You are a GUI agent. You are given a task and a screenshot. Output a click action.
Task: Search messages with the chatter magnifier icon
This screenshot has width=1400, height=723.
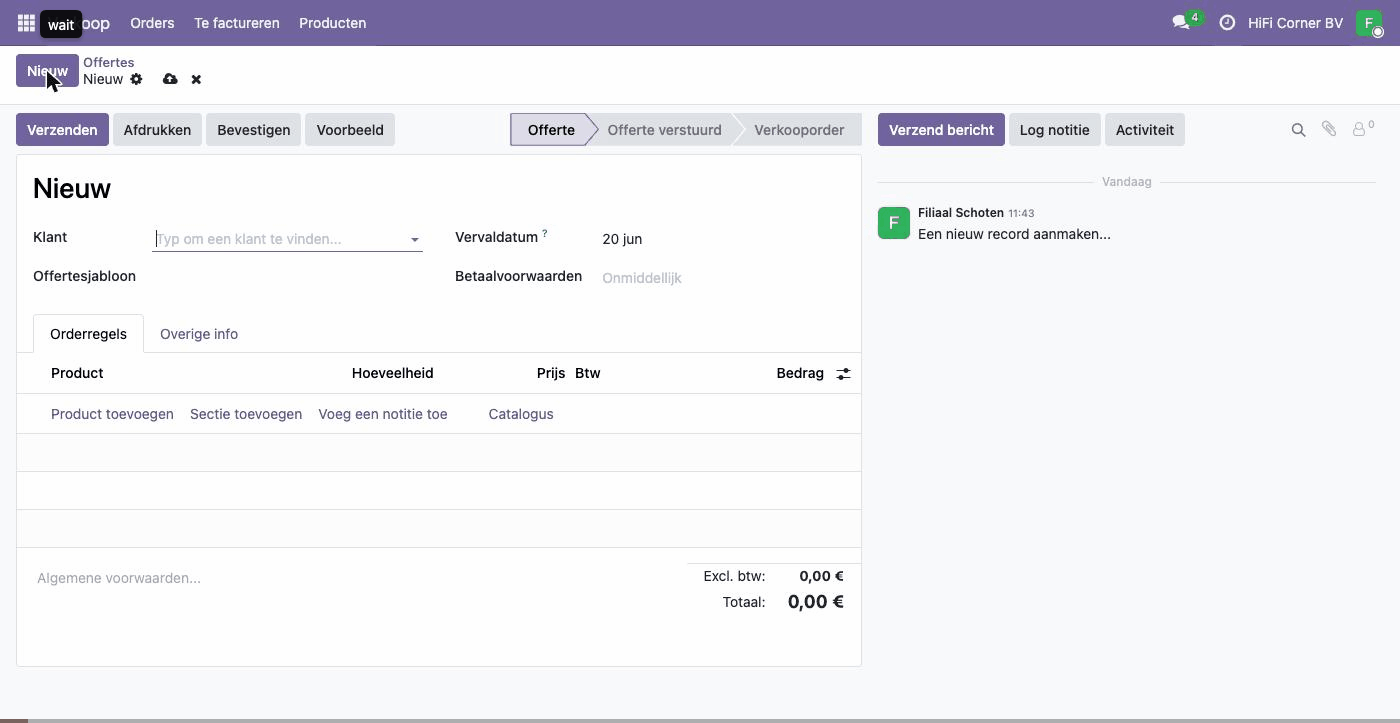pyautogui.click(x=1298, y=130)
